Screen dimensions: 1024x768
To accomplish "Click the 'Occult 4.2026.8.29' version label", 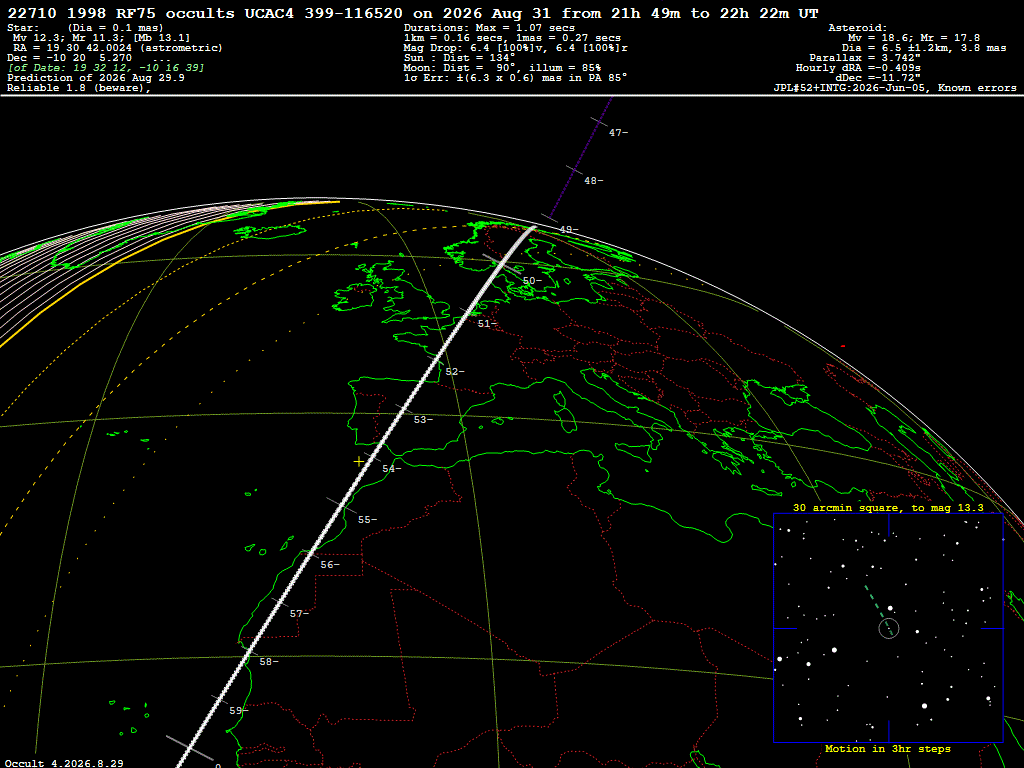I will (63, 763).
